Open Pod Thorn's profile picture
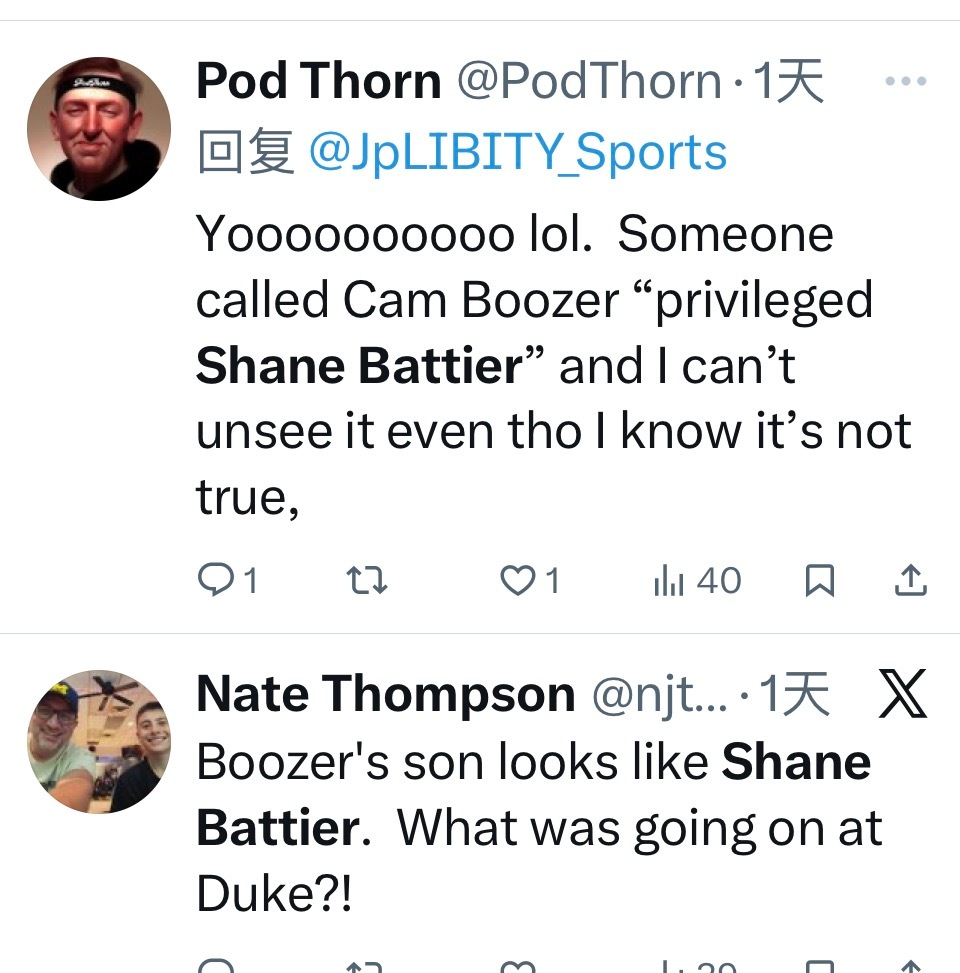This screenshot has width=960, height=973. coord(98,129)
